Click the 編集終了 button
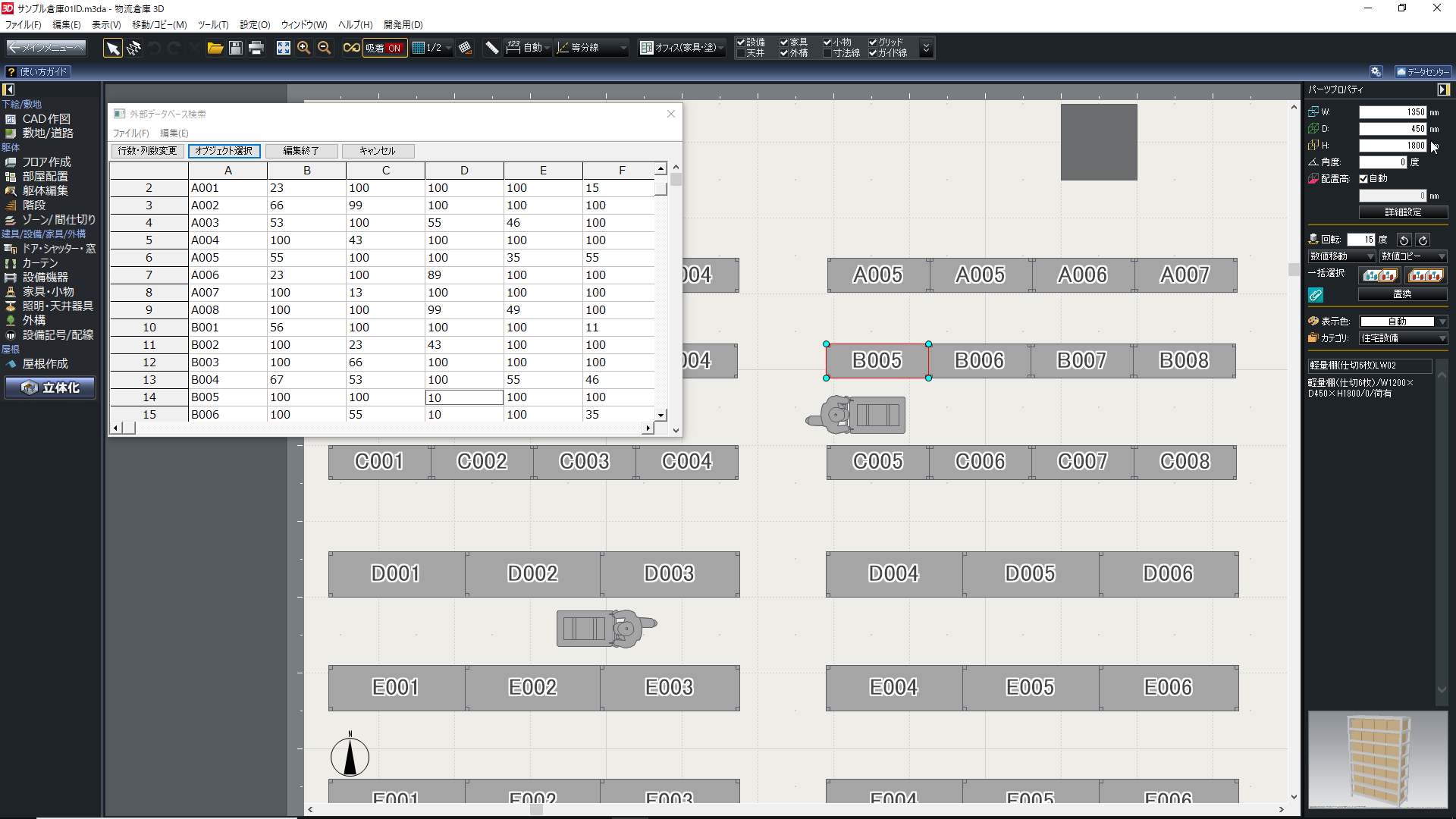Screen dimensions: 1456x819 pos(301,151)
